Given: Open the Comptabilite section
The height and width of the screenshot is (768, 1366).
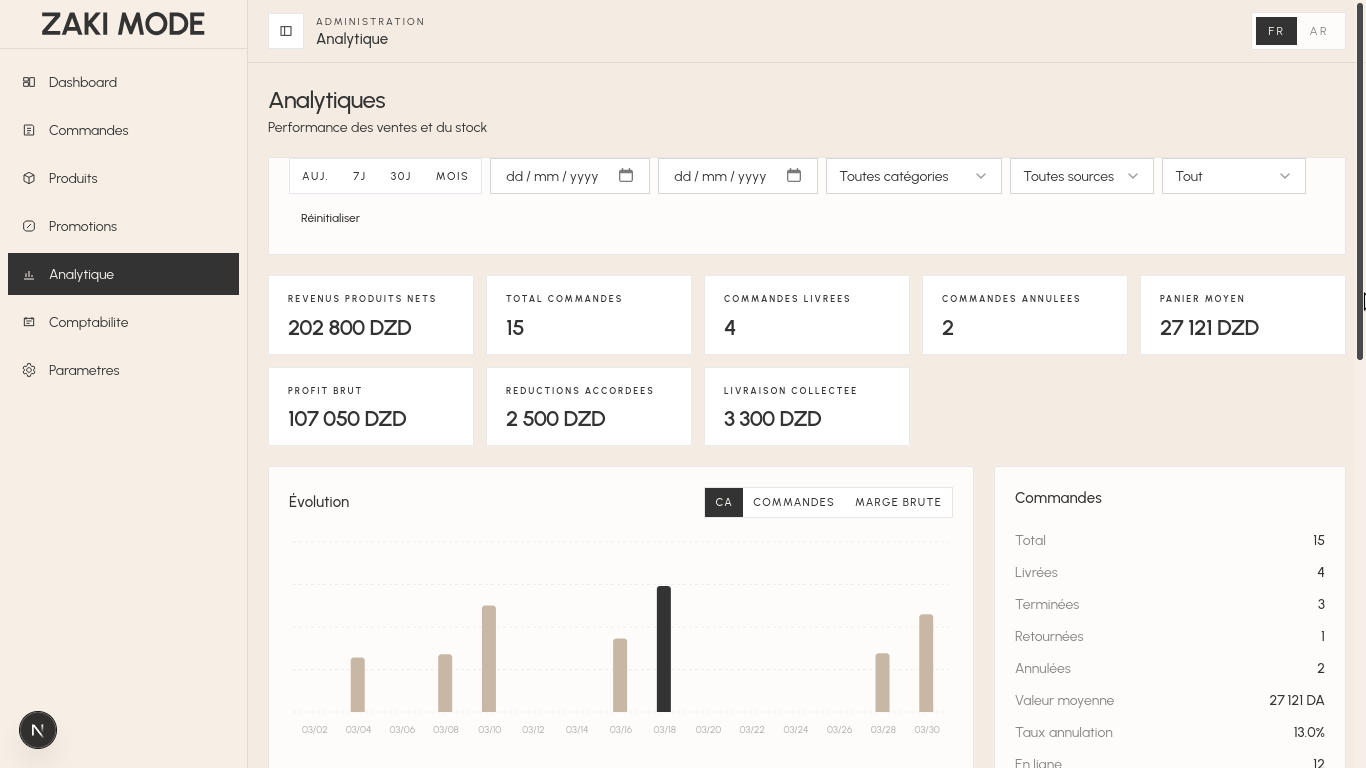Looking at the screenshot, I should (88, 322).
